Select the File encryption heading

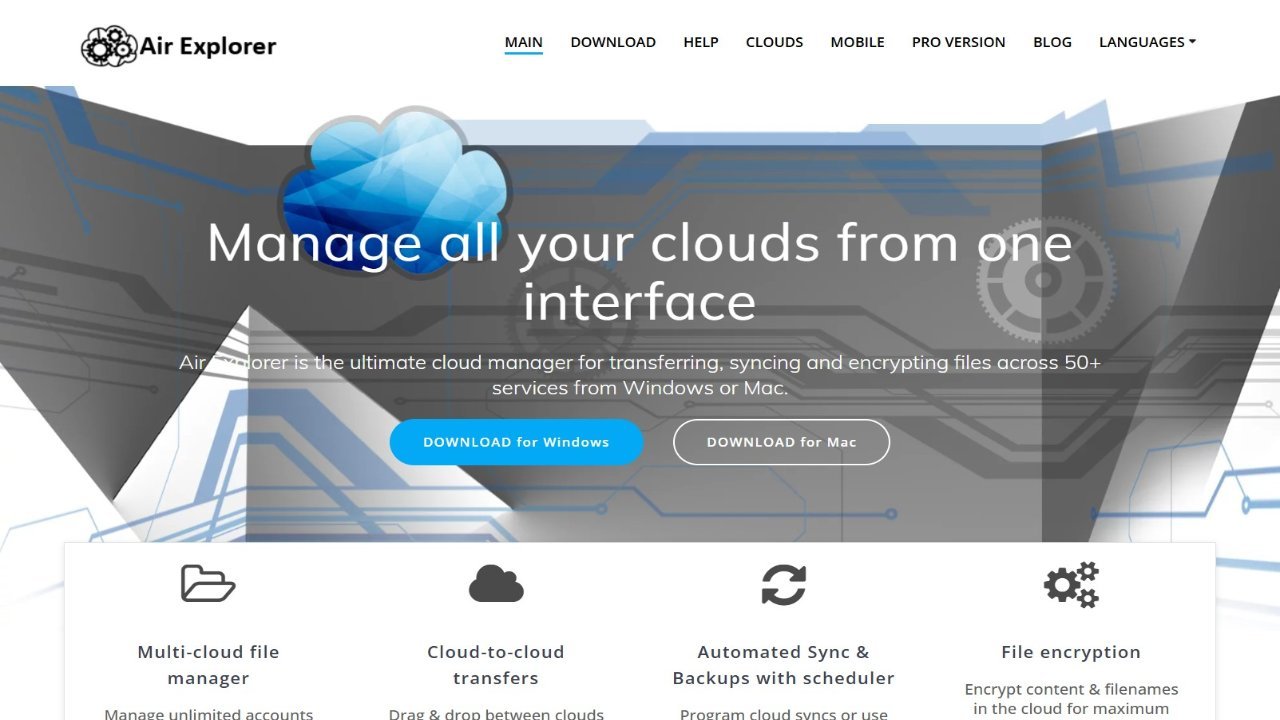1071,652
